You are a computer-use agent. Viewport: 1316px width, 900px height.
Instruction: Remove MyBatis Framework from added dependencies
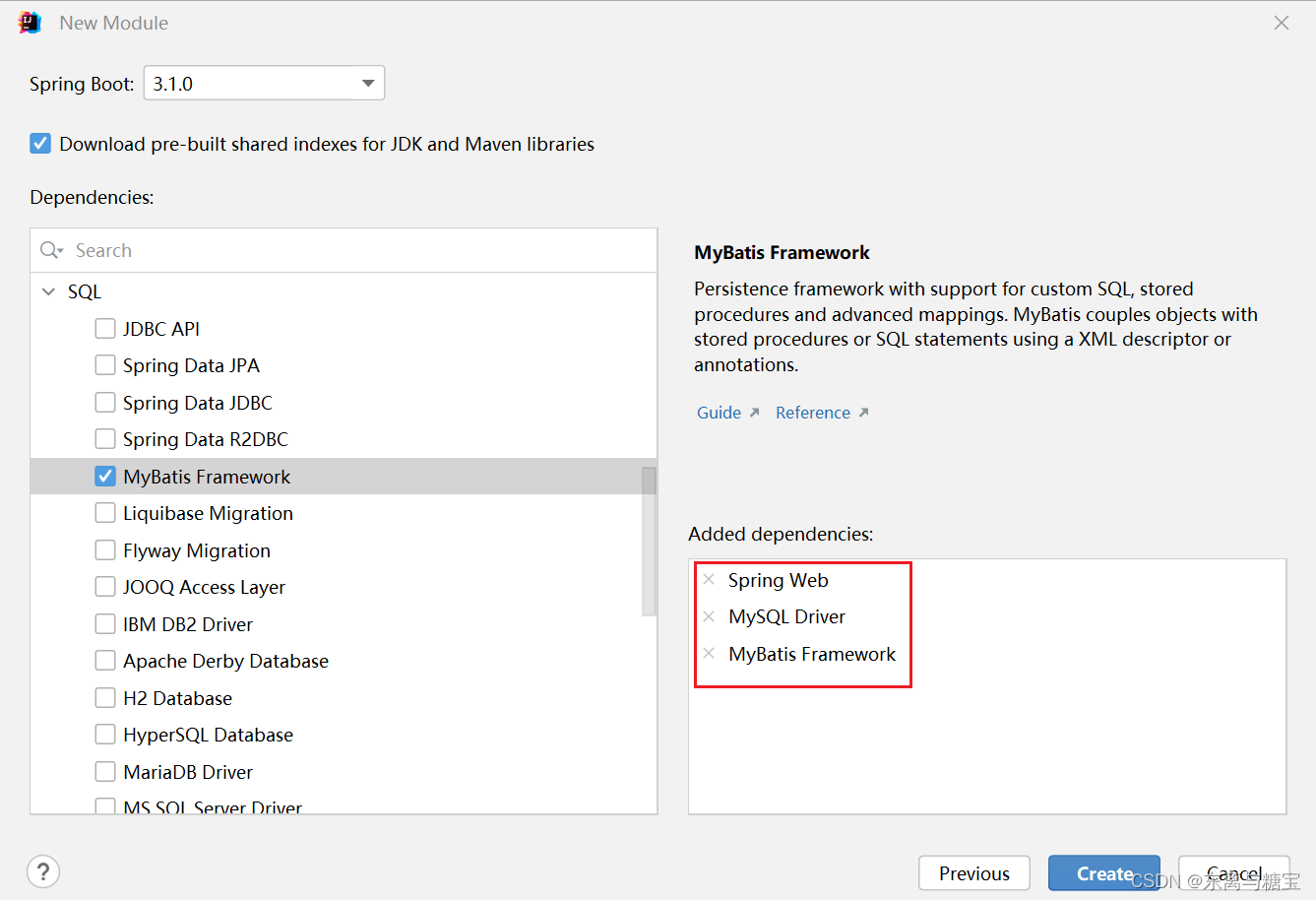(709, 654)
